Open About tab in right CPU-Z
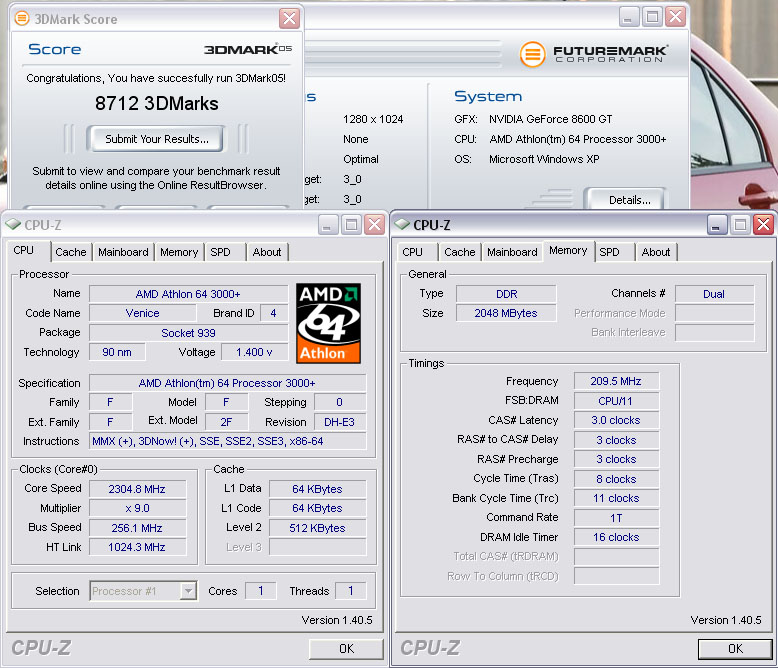Screen dimensions: 778x668 click(x=656, y=252)
